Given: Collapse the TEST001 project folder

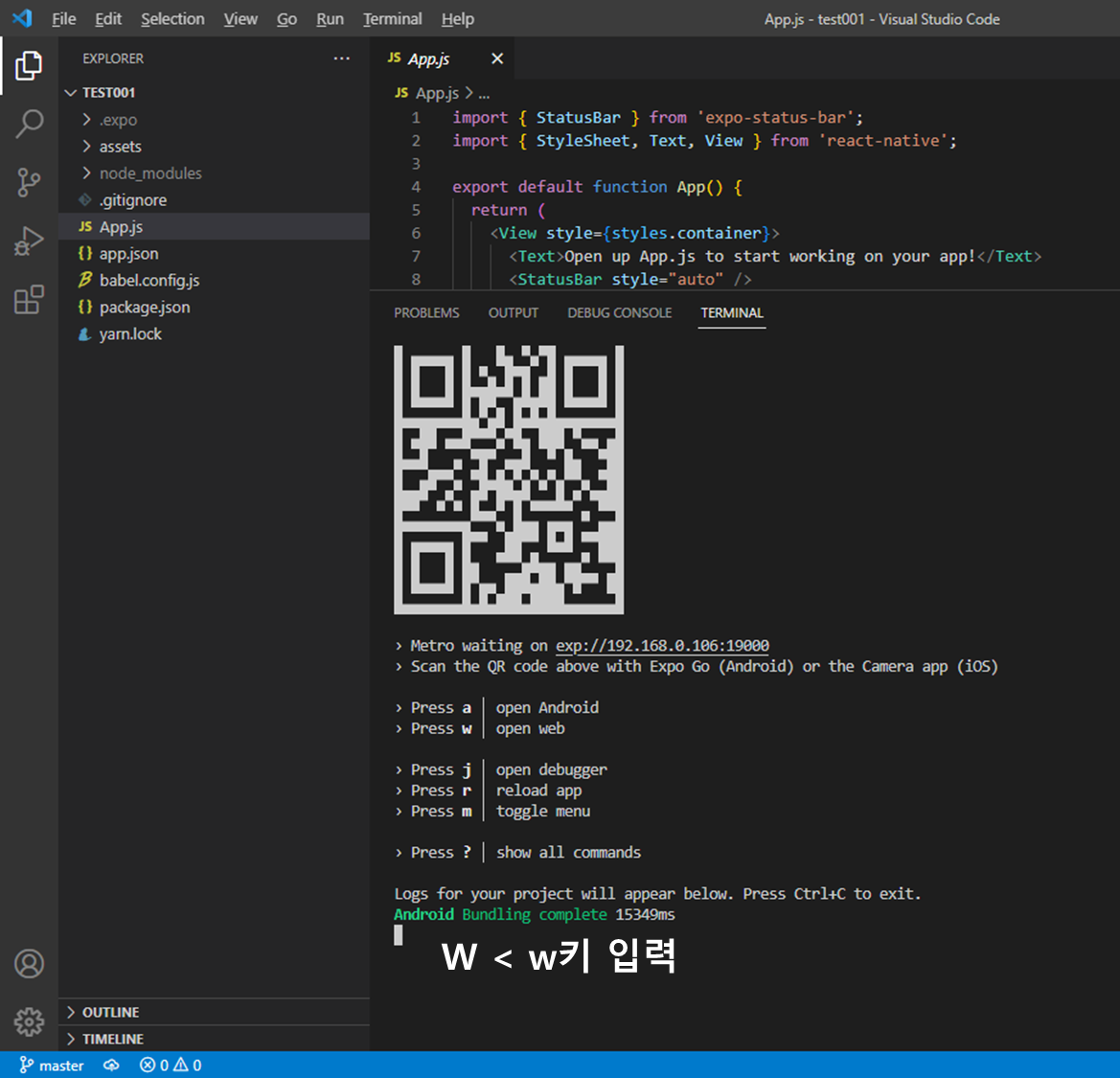Looking at the screenshot, I should [71, 93].
